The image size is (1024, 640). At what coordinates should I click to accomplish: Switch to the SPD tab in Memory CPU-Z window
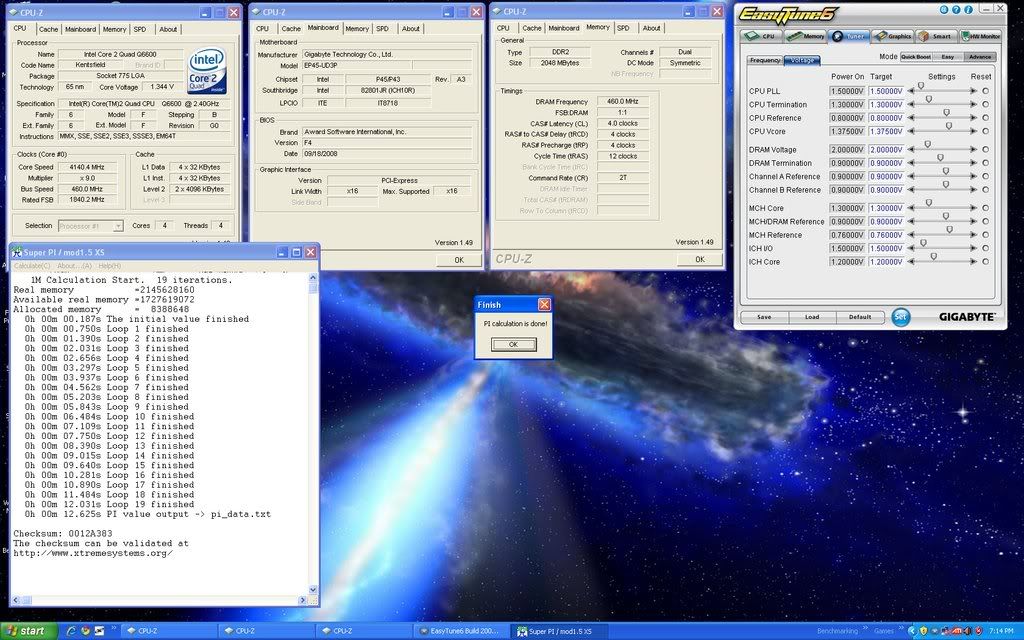[623, 28]
